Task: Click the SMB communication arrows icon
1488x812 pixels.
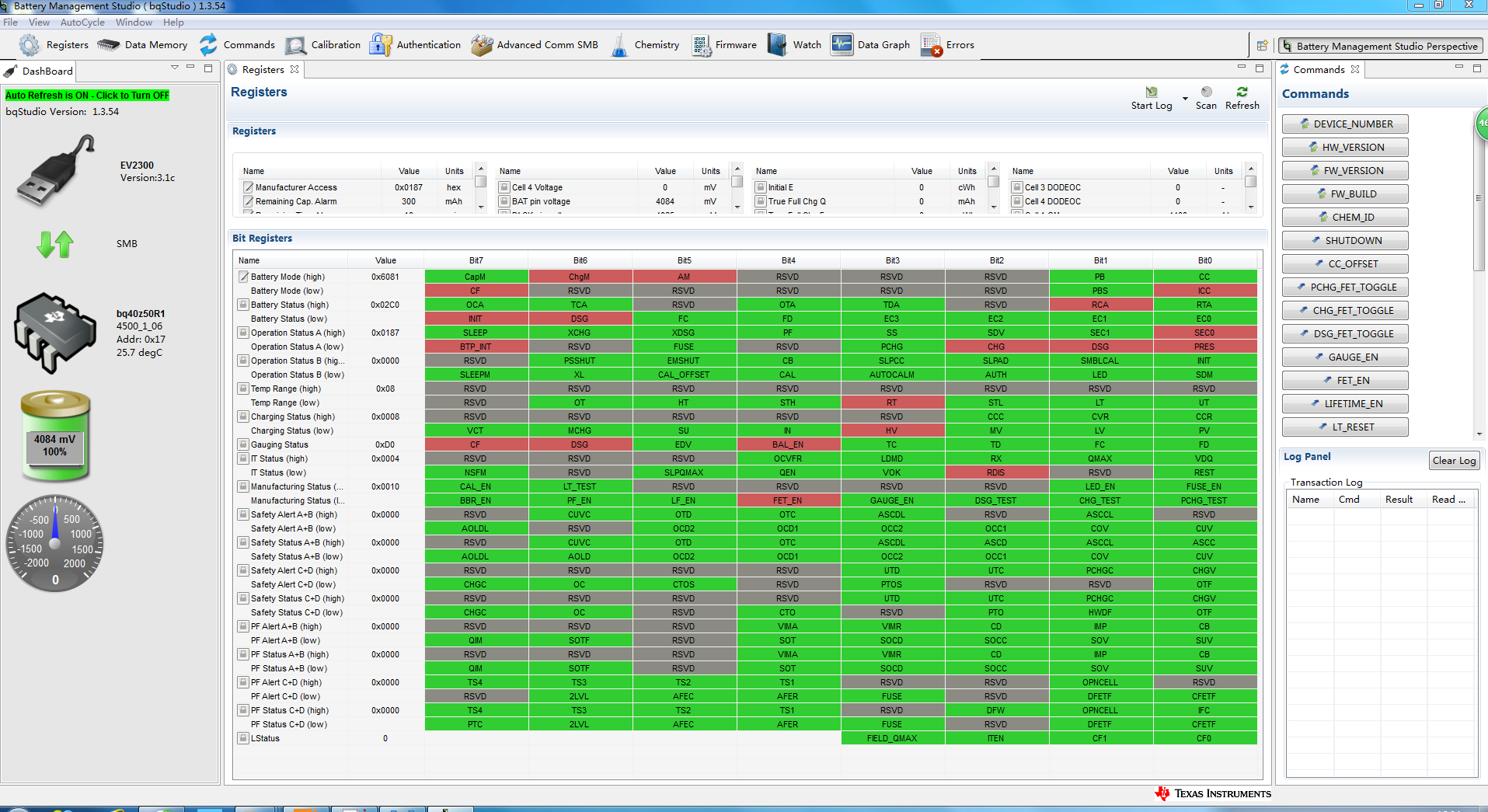Action: click(55, 244)
